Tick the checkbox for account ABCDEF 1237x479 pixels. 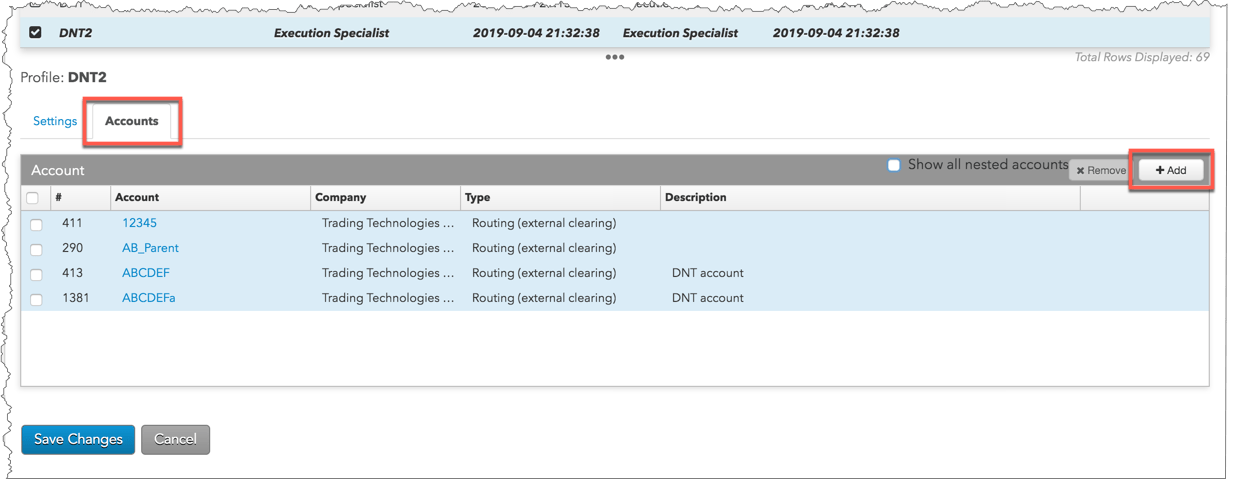coord(36,274)
